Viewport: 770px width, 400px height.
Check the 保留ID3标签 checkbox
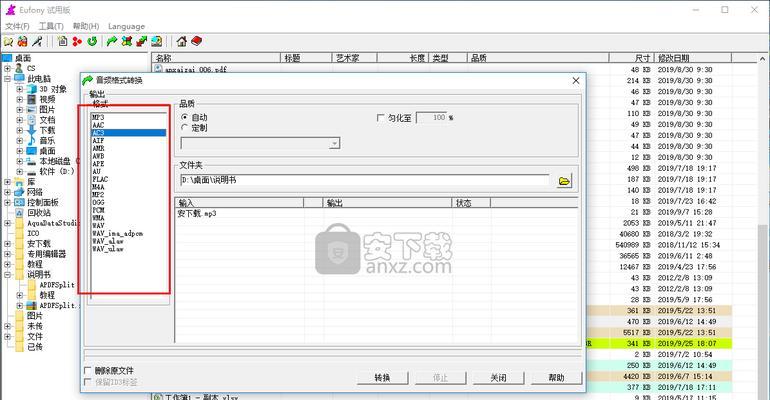(88, 382)
